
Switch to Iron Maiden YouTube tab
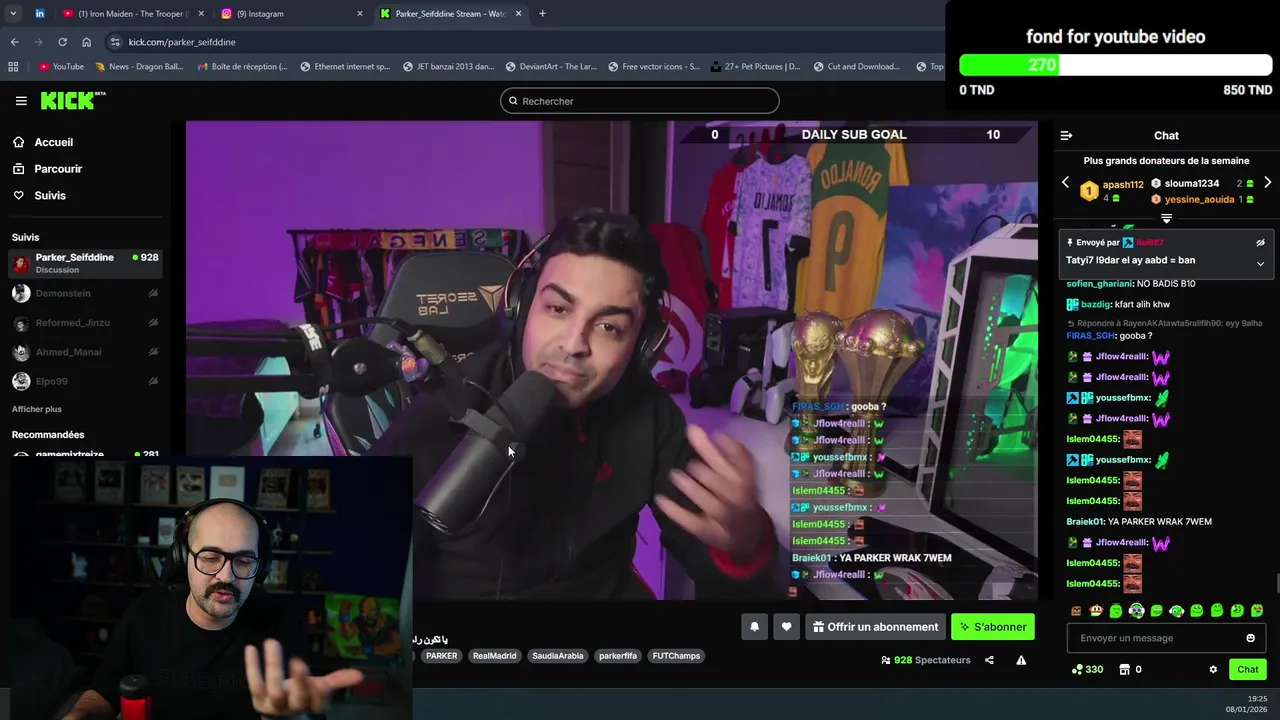pos(132,14)
